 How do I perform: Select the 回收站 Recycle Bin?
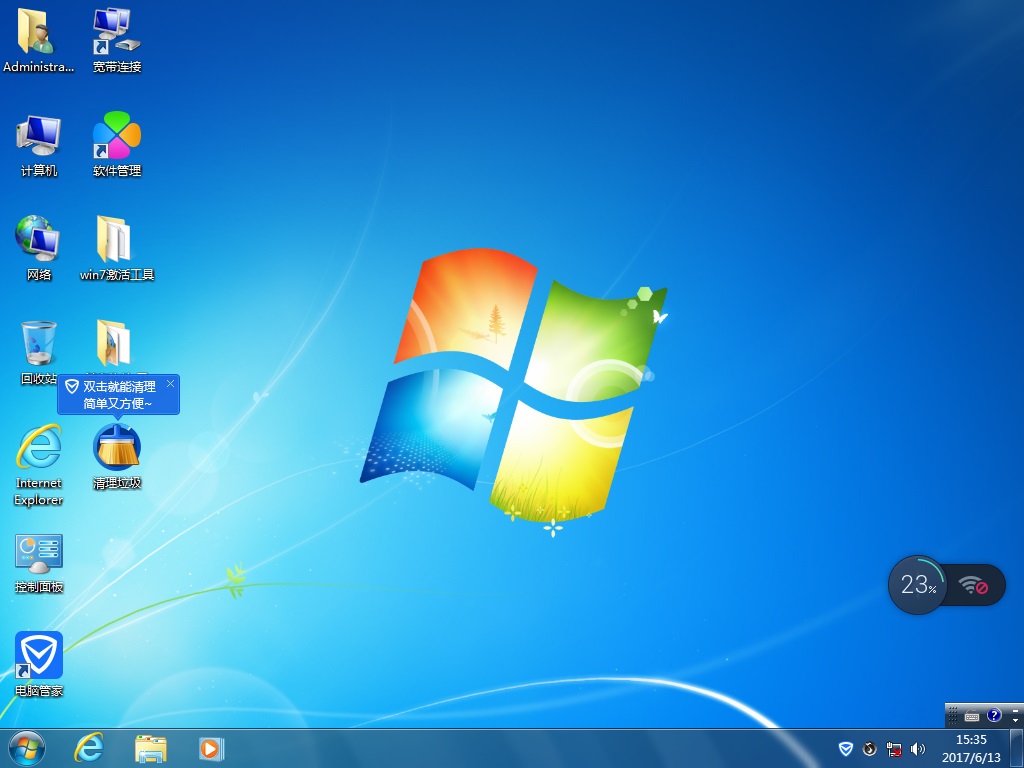click(38, 345)
